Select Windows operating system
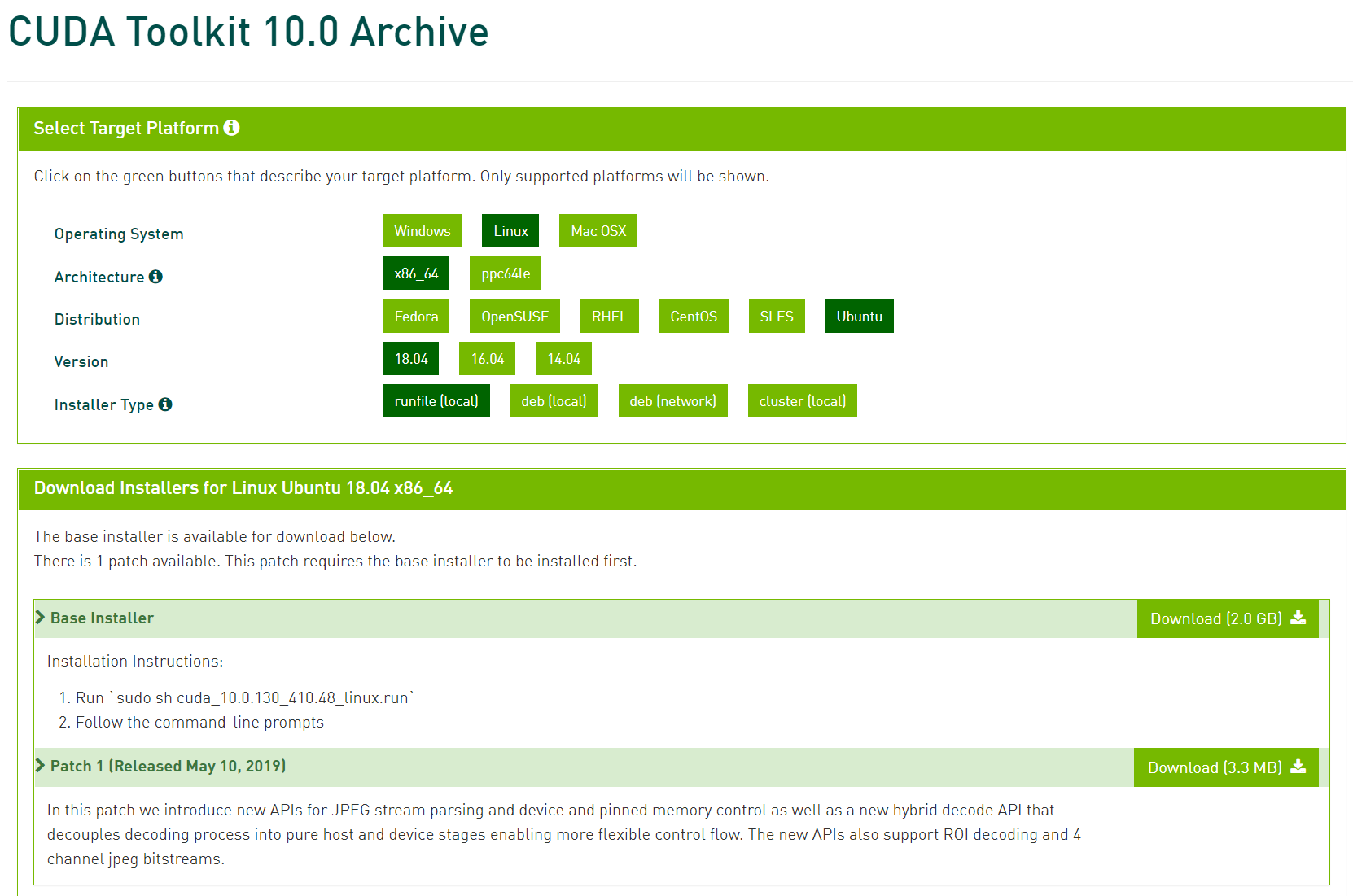1353x896 pixels. click(423, 231)
